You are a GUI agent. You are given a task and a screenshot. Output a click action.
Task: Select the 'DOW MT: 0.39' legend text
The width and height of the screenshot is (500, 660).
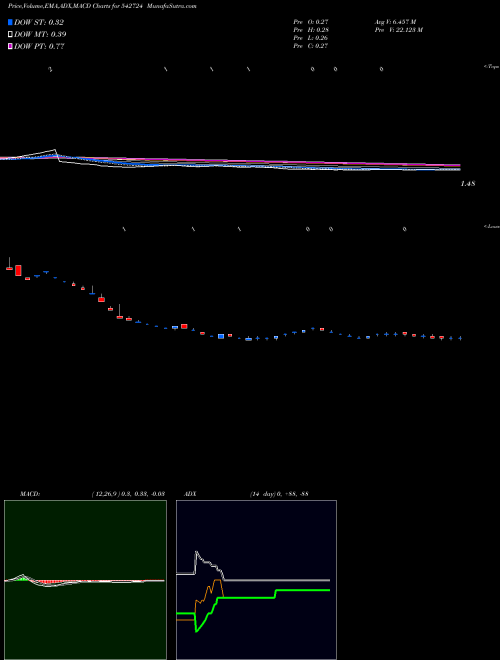point(40,34)
